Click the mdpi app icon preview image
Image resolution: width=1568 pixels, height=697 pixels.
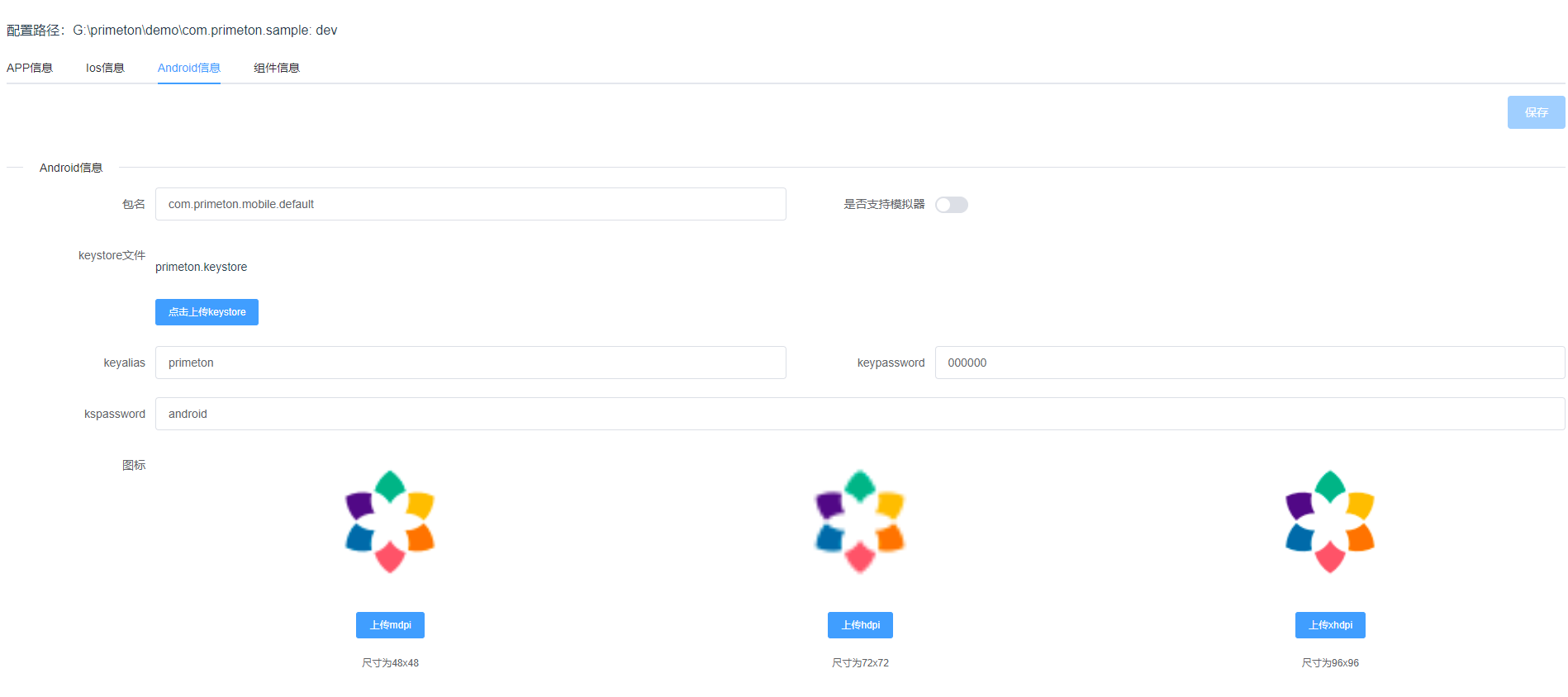pos(390,522)
